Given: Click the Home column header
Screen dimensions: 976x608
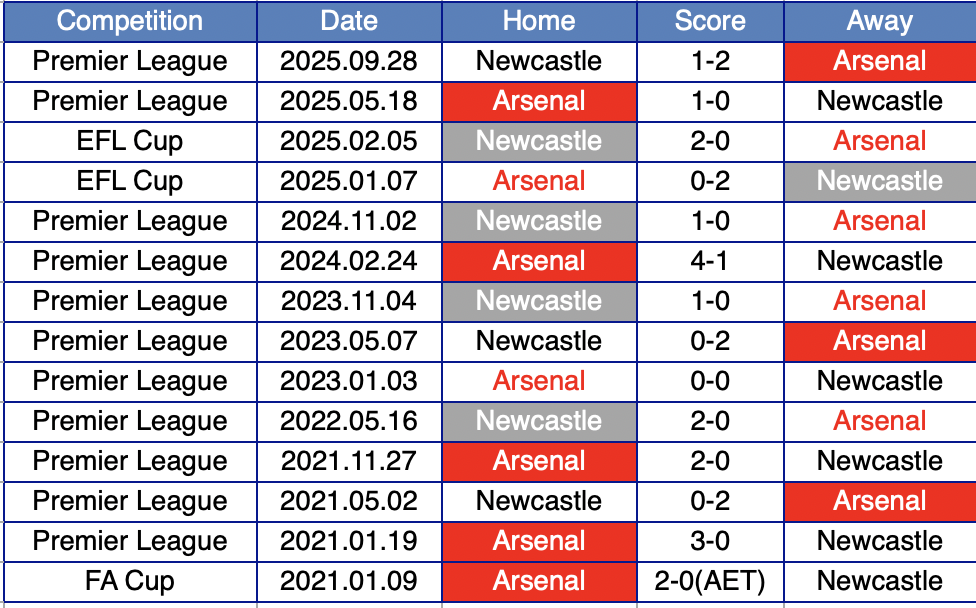Looking at the screenshot, I should pos(539,21).
